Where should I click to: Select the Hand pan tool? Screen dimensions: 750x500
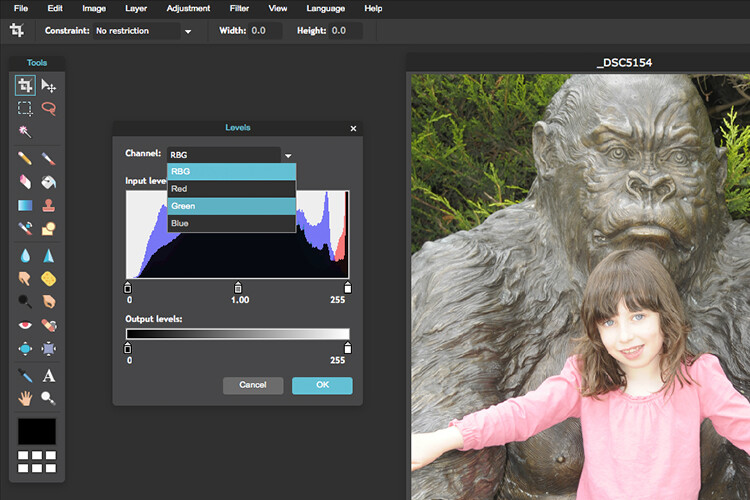[25, 398]
